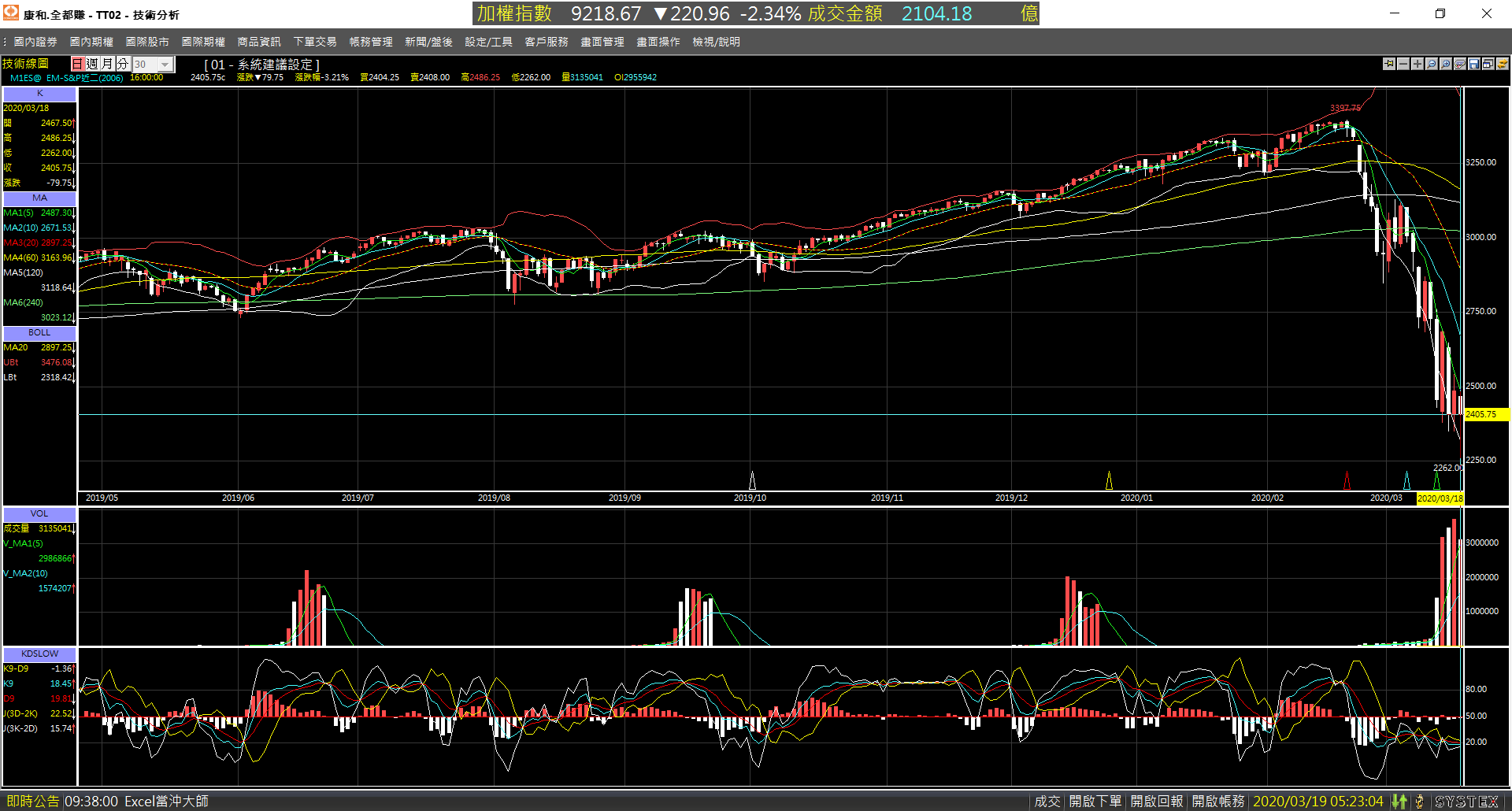Click the red triangle marker near 2020/02

click(x=1347, y=480)
